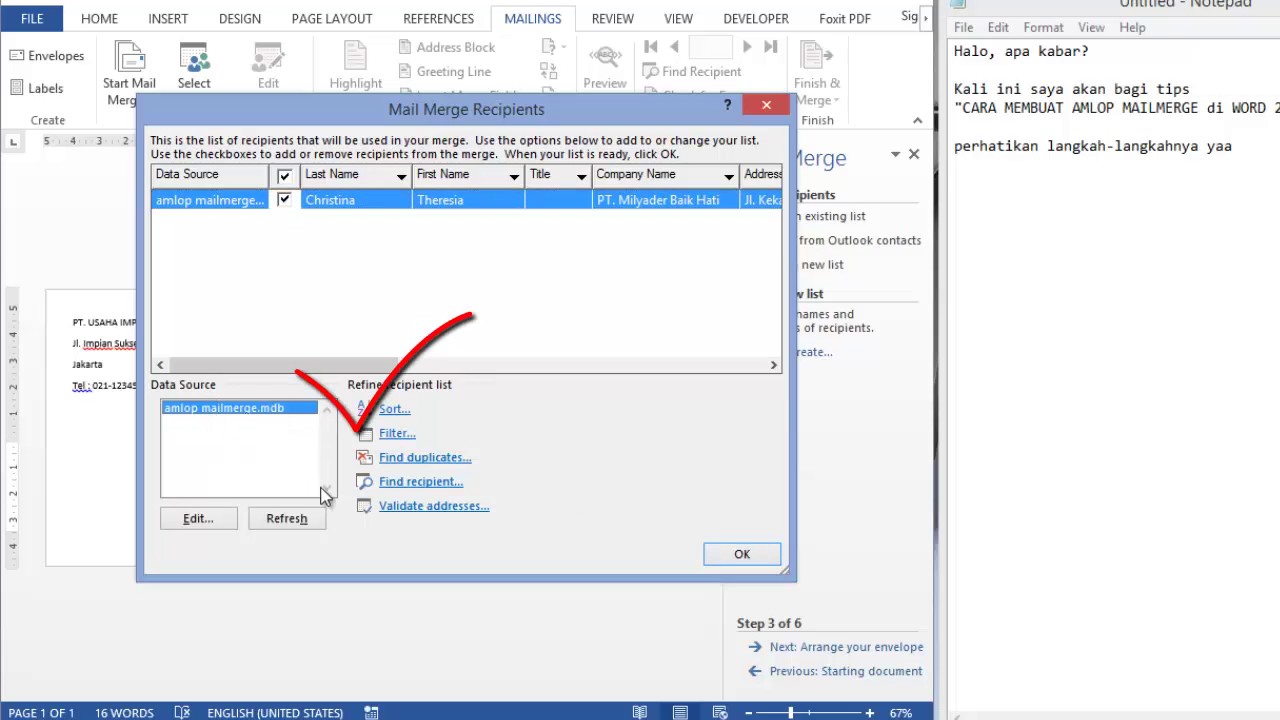Switch to Print Layout view icon
The height and width of the screenshot is (720, 1280).
click(680, 712)
